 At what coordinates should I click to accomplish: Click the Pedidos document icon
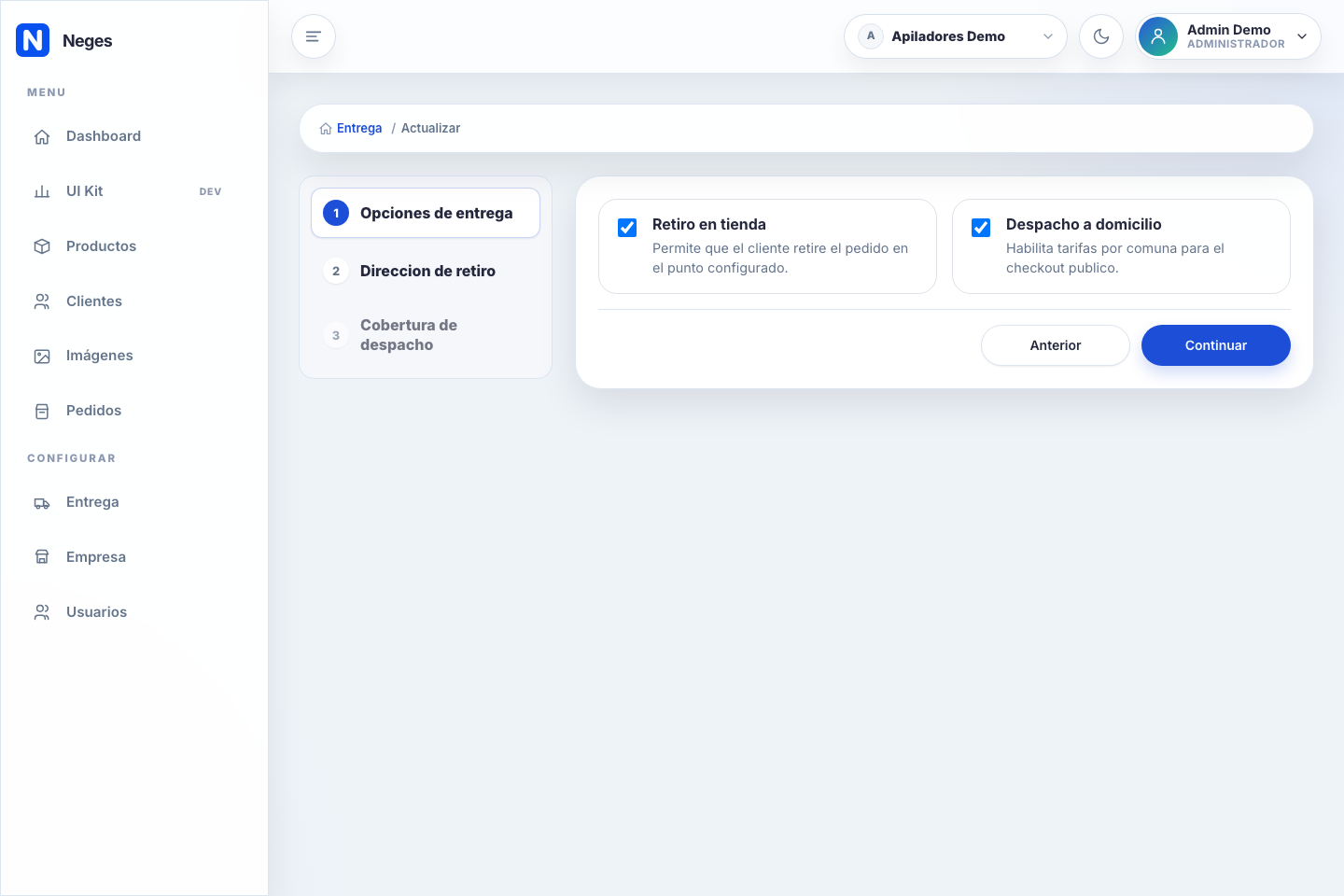pyautogui.click(x=42, y=412)
